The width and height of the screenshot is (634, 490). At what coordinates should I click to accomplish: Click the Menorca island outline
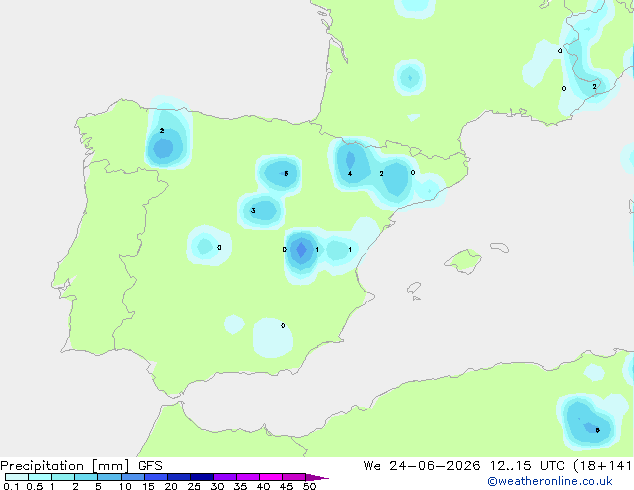pyautogui.click(x=500, y=247)
